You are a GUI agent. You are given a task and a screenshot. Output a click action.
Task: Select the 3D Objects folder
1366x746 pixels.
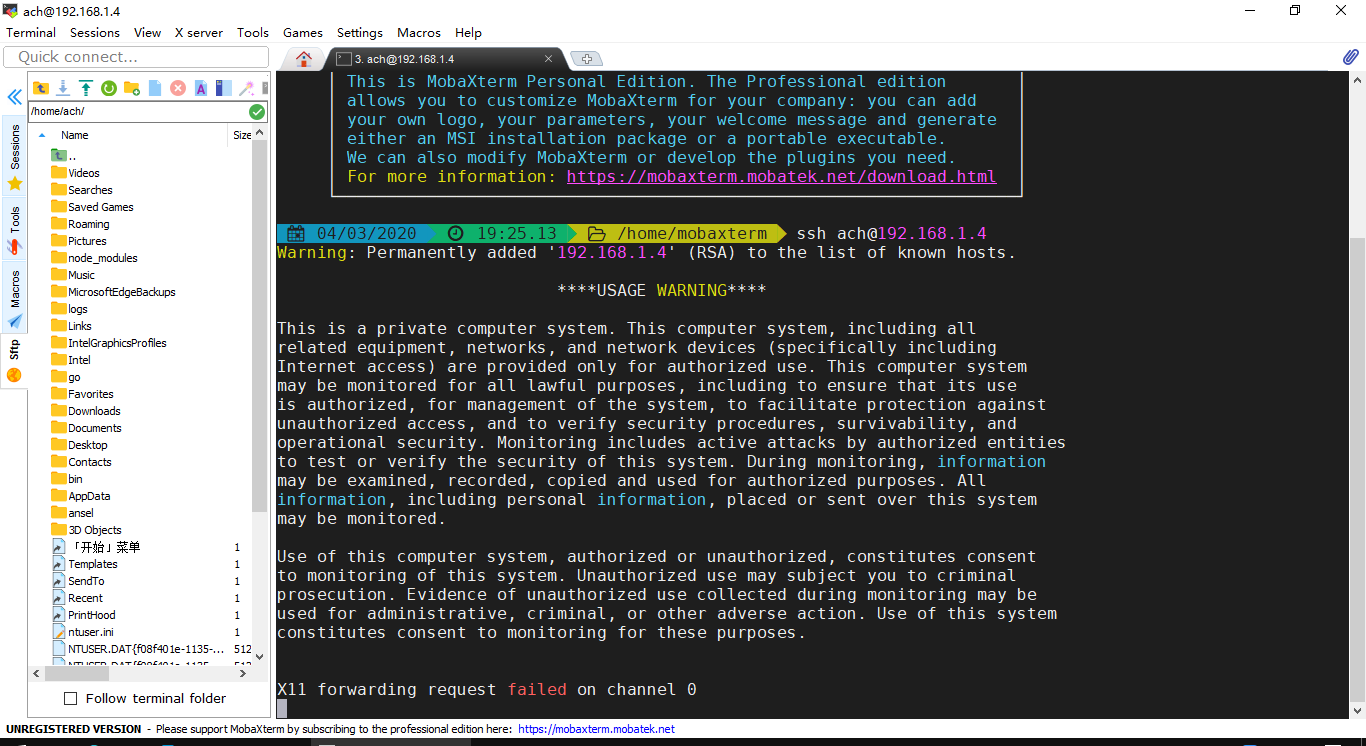click(x=87, y=530)
